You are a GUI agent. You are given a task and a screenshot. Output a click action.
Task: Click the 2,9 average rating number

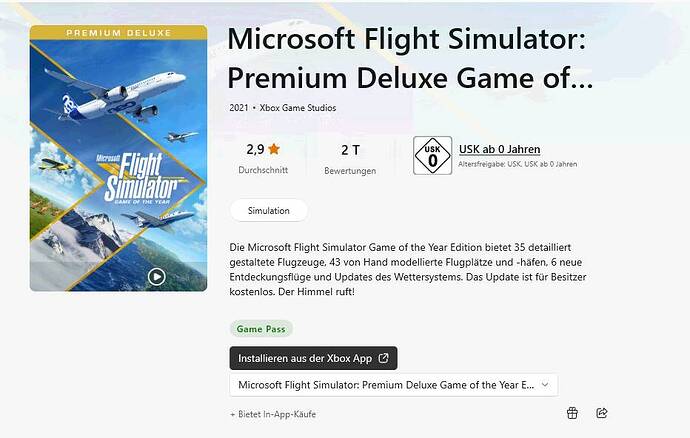click(x=255, y=149)
